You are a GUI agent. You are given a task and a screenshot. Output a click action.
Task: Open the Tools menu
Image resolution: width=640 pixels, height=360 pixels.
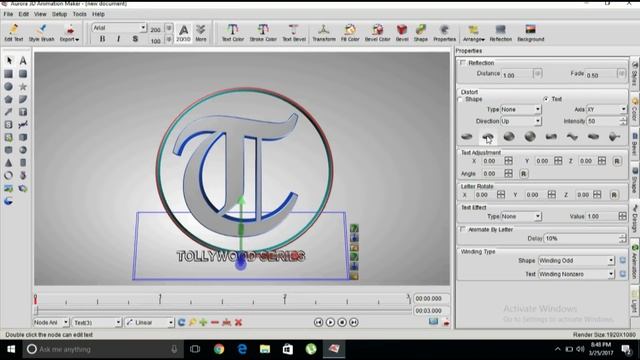tap(80, 14)
